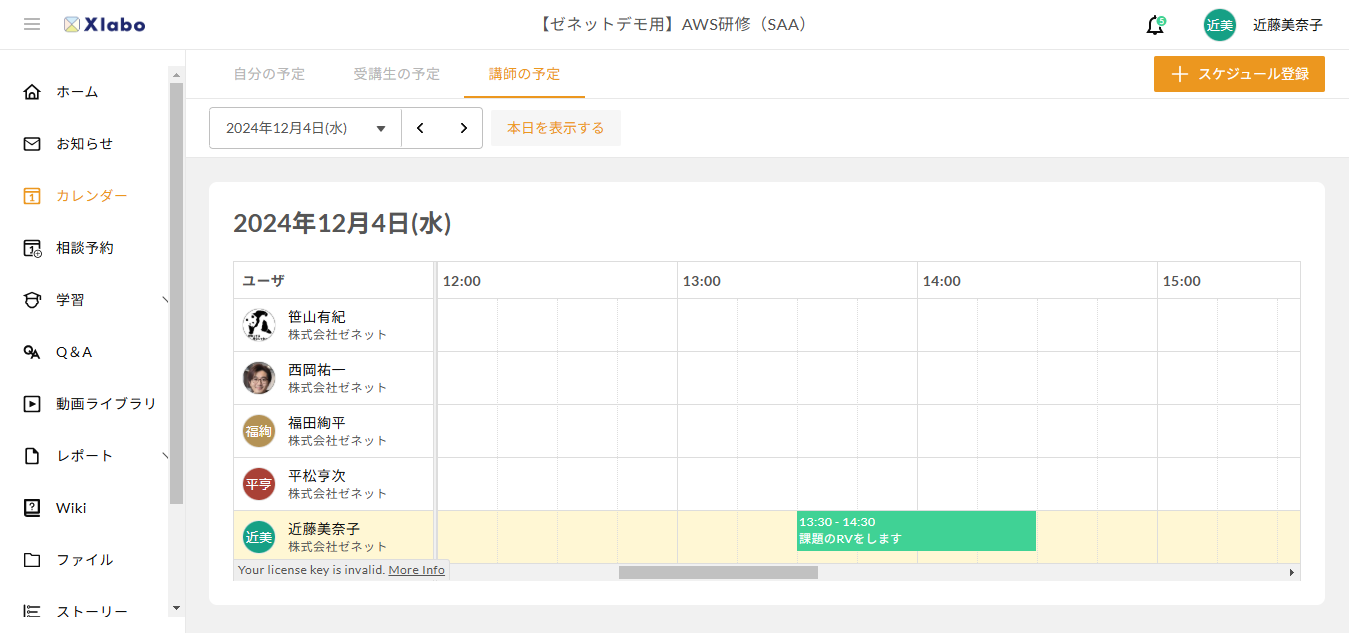1349x633 pixels.
Task: Expand the レポート sidebar submenu
Action: click(x=165, y=456)
